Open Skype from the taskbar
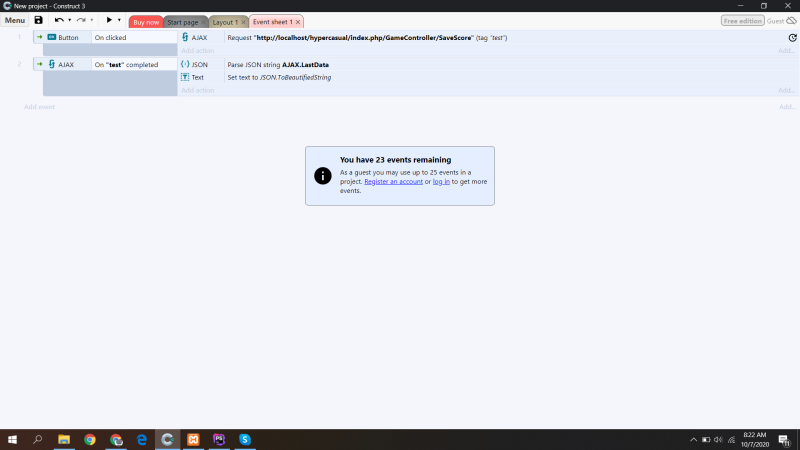 (245, 439)
